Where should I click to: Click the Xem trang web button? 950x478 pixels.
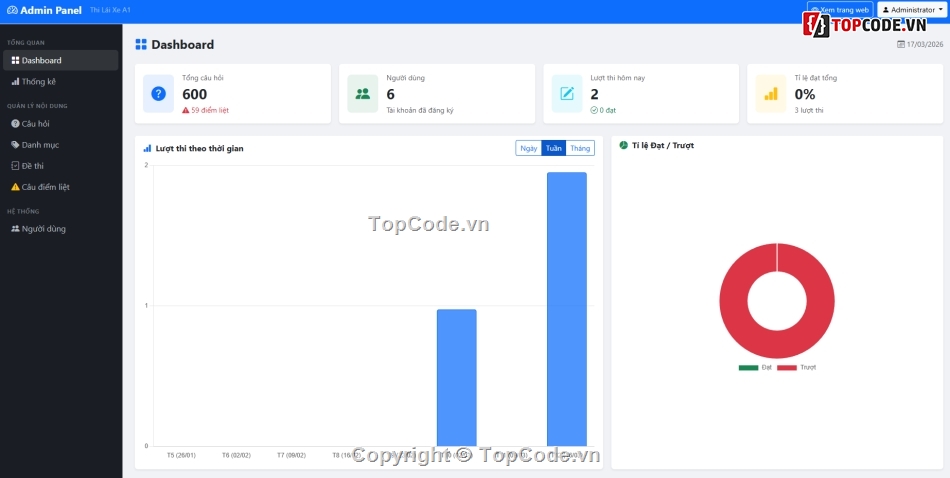point(840,10)
